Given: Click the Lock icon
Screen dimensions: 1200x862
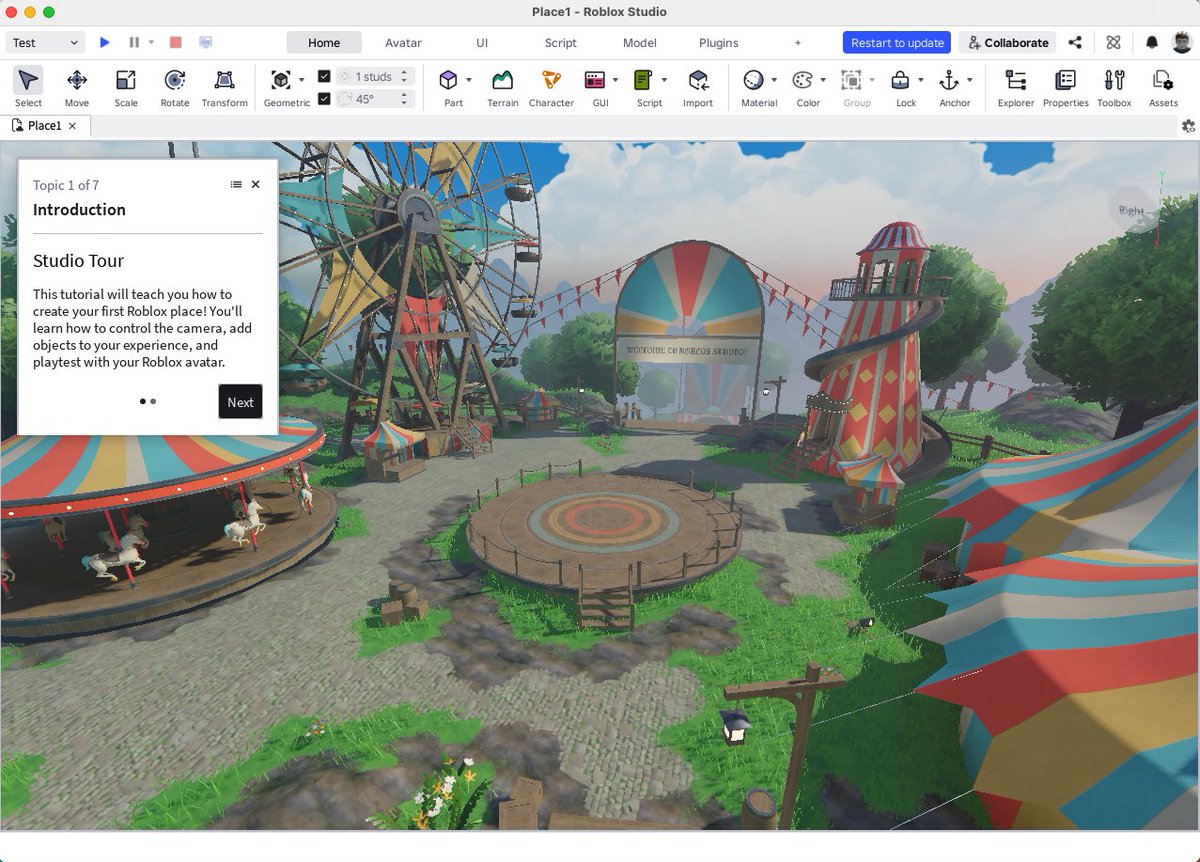Looking at the screenshot, I should [x=900, y=80].
